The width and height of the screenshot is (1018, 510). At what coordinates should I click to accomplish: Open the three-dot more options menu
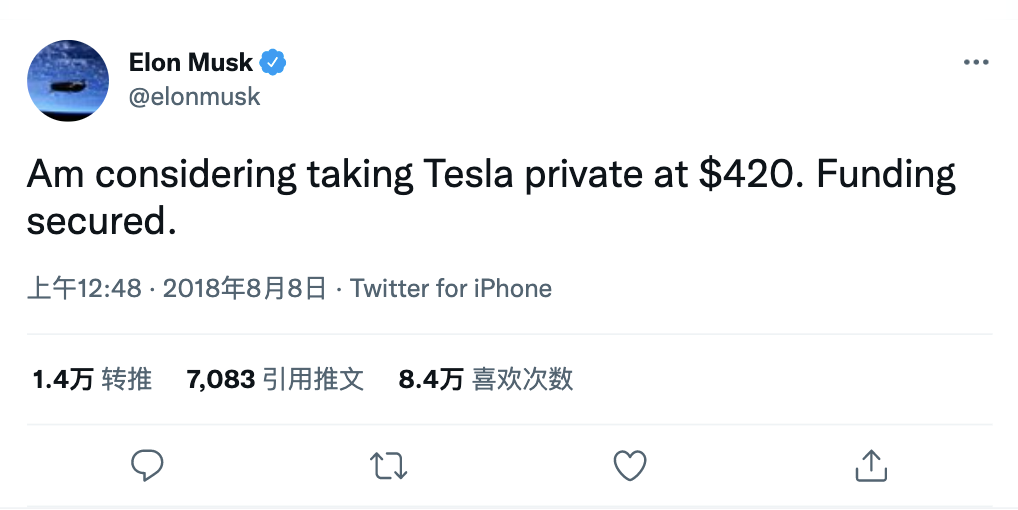(x=975, y=63)
